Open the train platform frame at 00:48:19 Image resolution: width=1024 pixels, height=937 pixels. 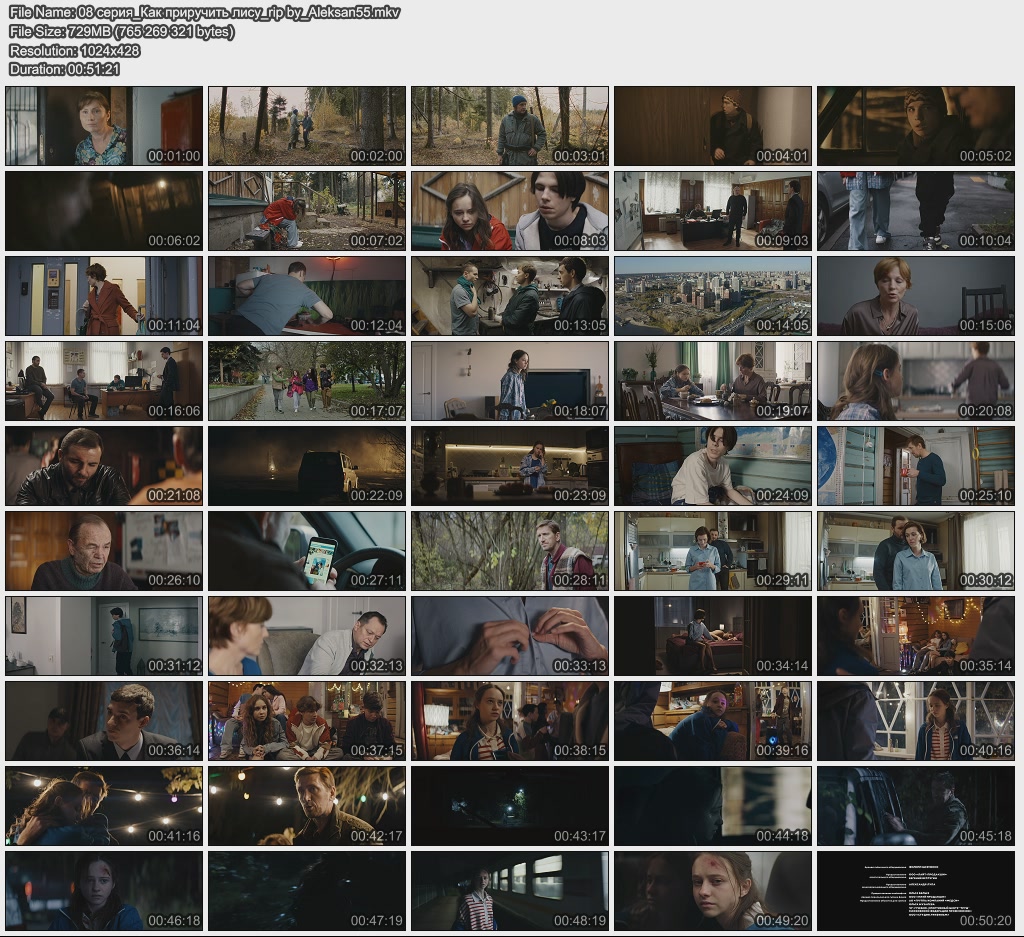pos(509,891)
